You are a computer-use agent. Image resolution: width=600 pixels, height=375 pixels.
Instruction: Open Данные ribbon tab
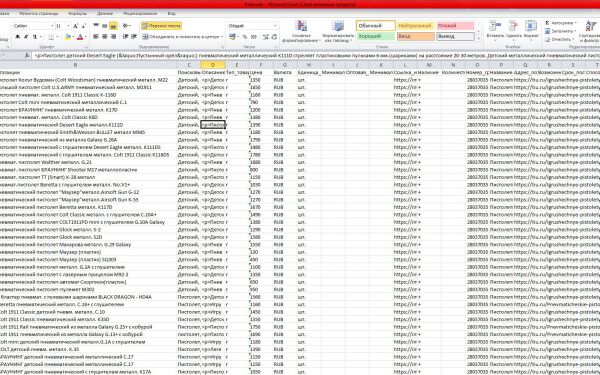tap(105, 13)
